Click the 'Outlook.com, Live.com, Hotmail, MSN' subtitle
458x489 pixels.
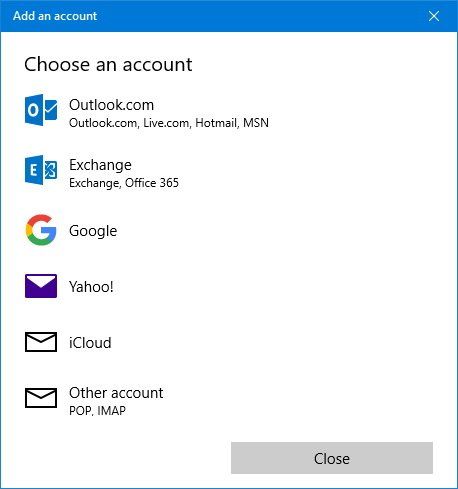pos(169,123)
